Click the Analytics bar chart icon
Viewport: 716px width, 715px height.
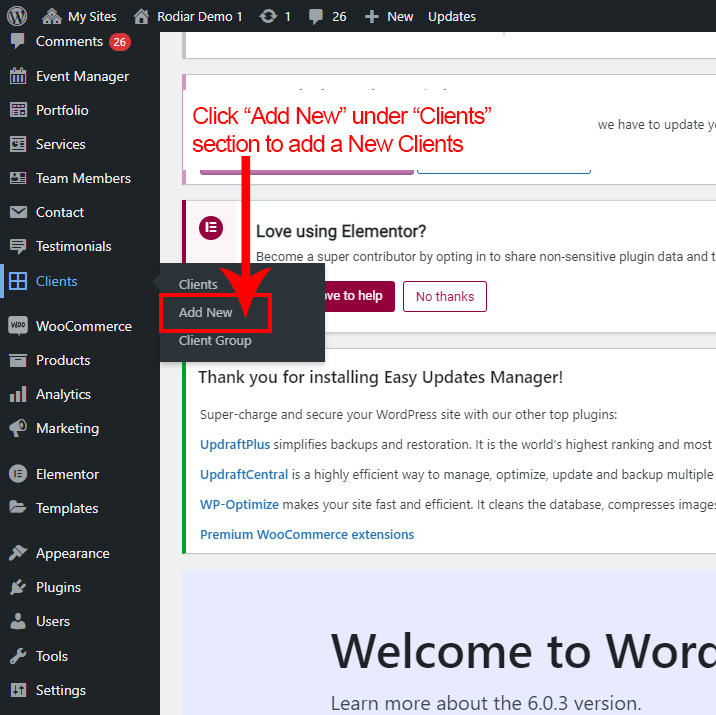pyautogui.click(x=18, y=394)
